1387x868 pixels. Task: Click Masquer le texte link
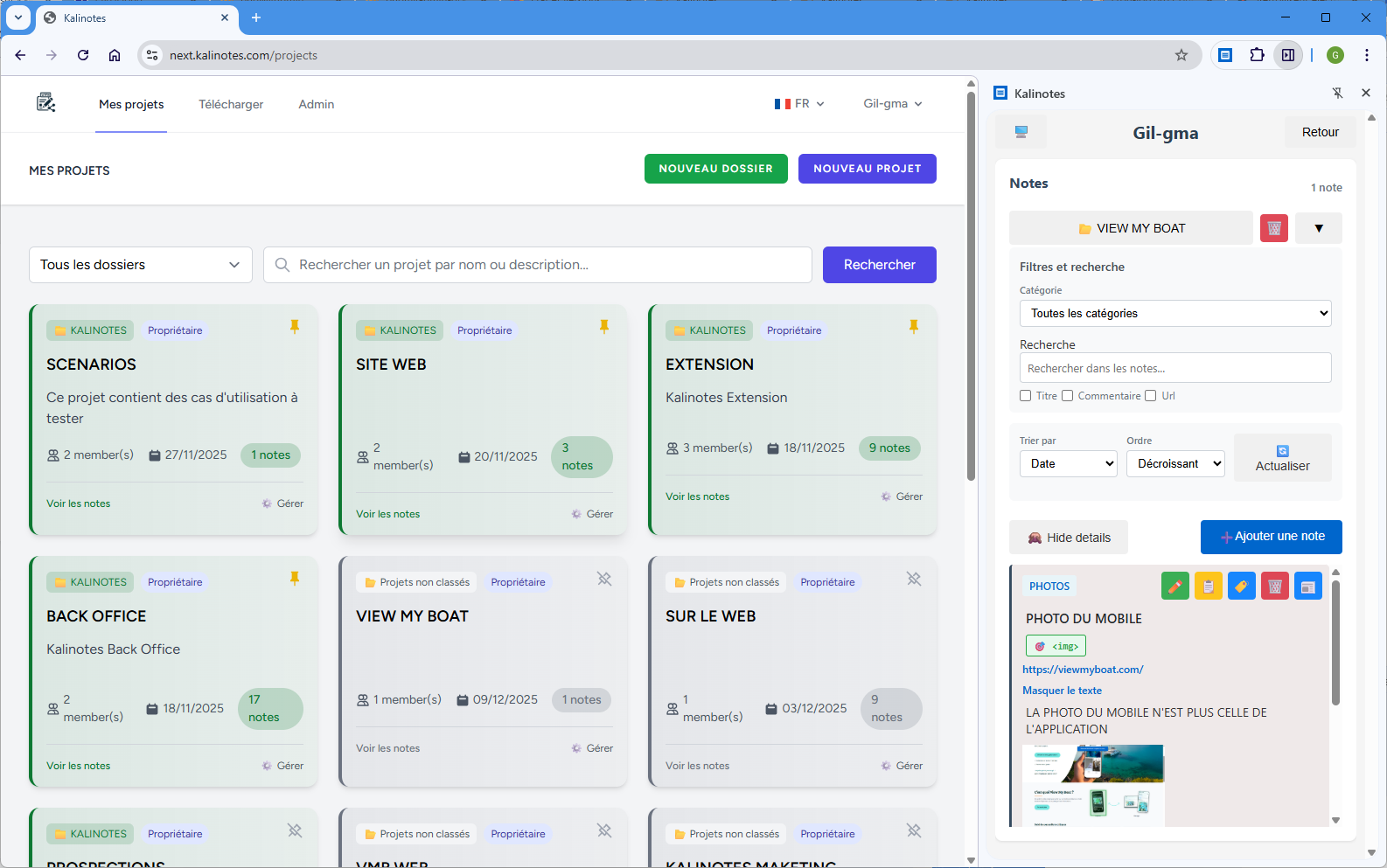tap(1062, 691)
